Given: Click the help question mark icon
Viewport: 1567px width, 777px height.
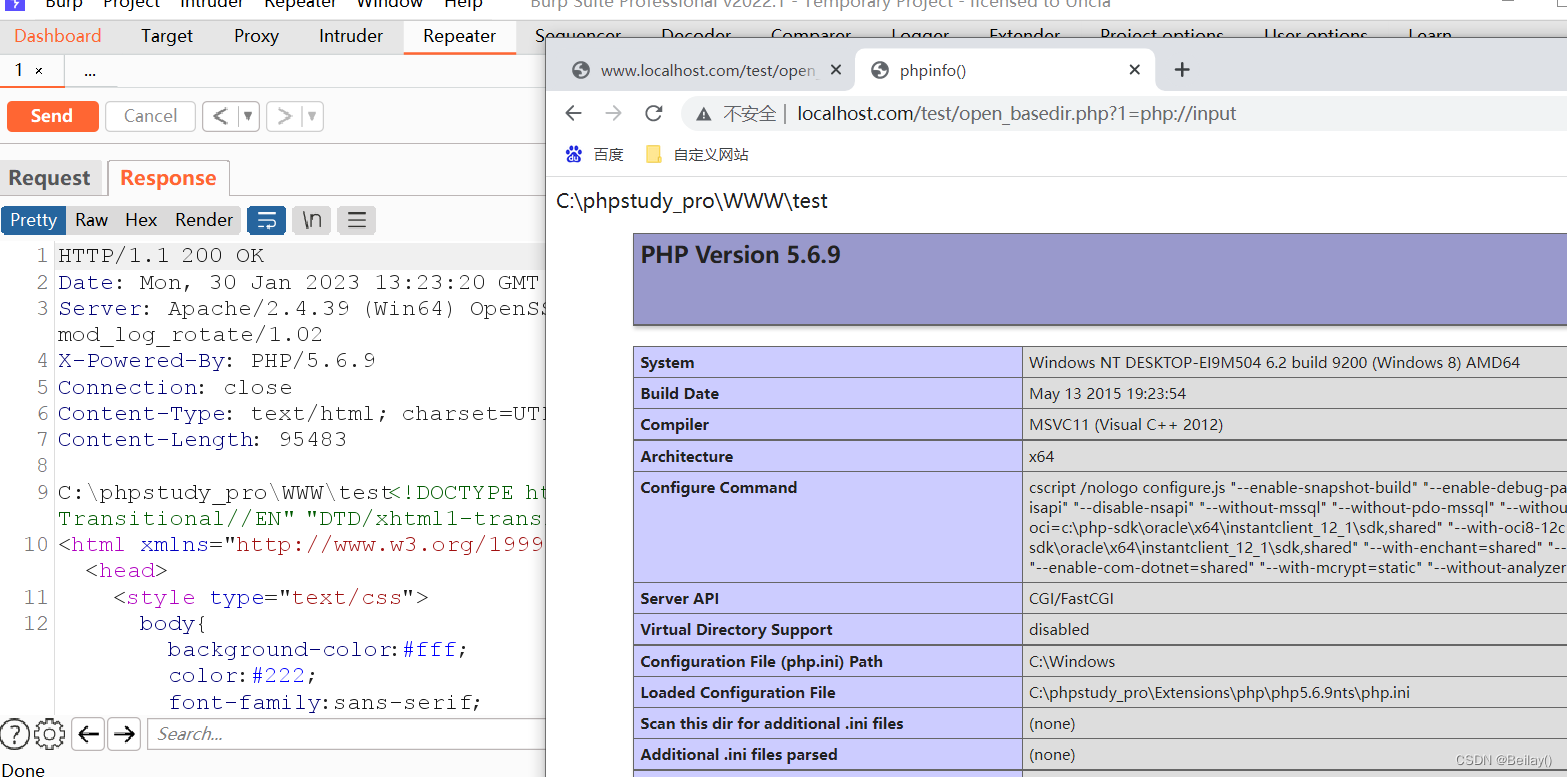Looking at the screenshot, I should 14,734.
